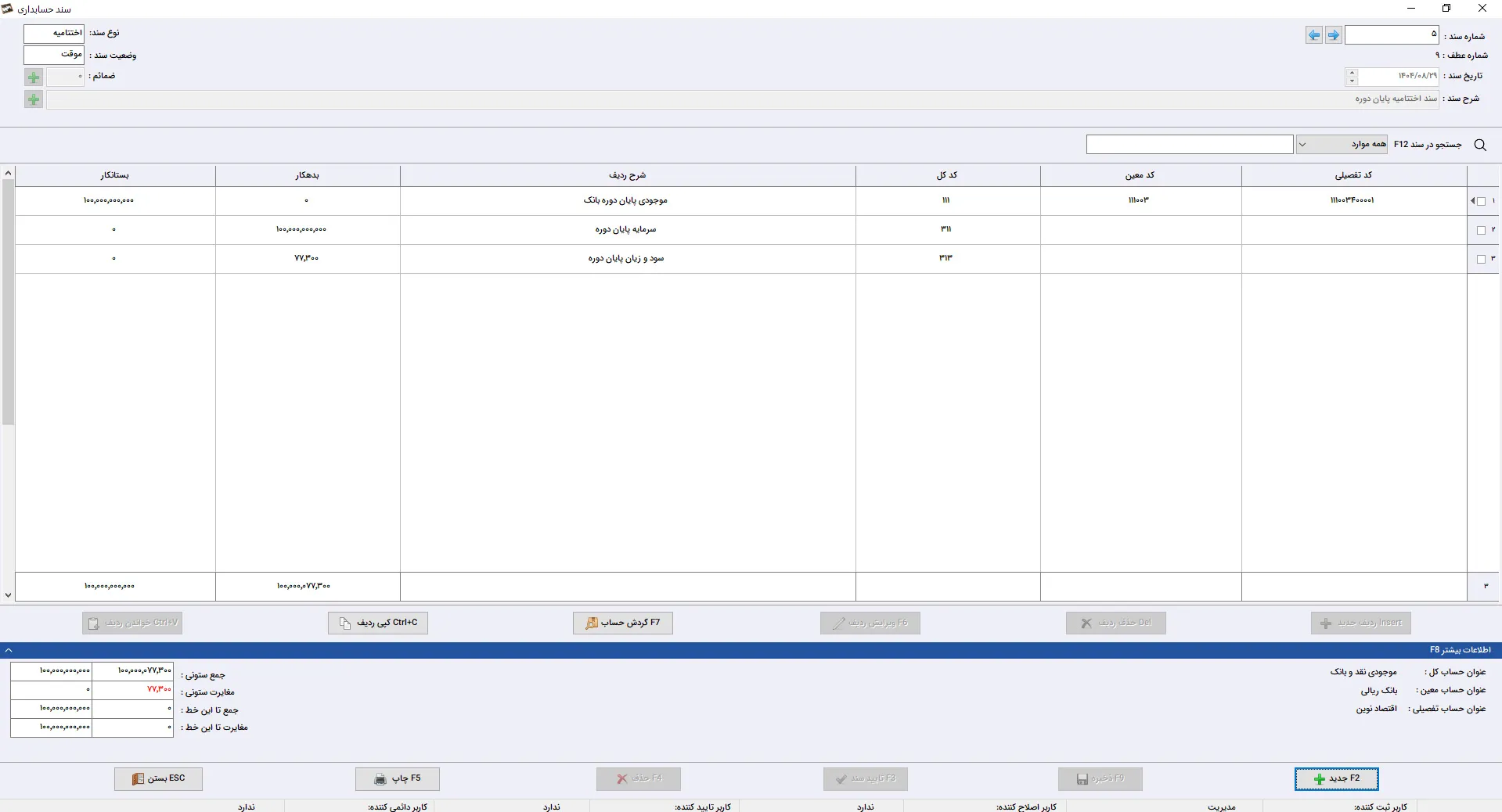Image resolution: width=1502 pixels, height=812 pixels.
Task: Collapse the اطلاعات بیشتر F8 panel
Action: click(x=9, y=650)
